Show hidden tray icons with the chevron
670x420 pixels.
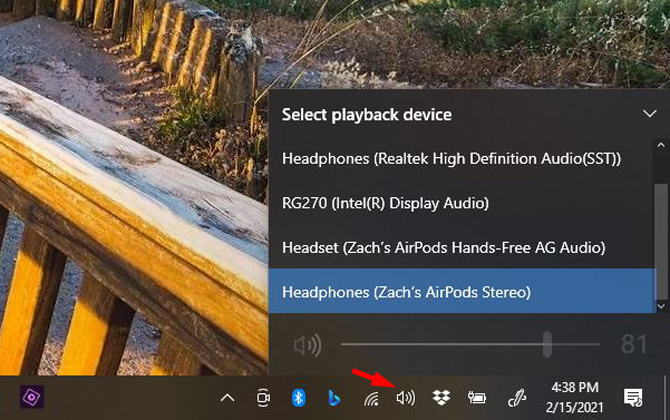(x=227, y=398)
